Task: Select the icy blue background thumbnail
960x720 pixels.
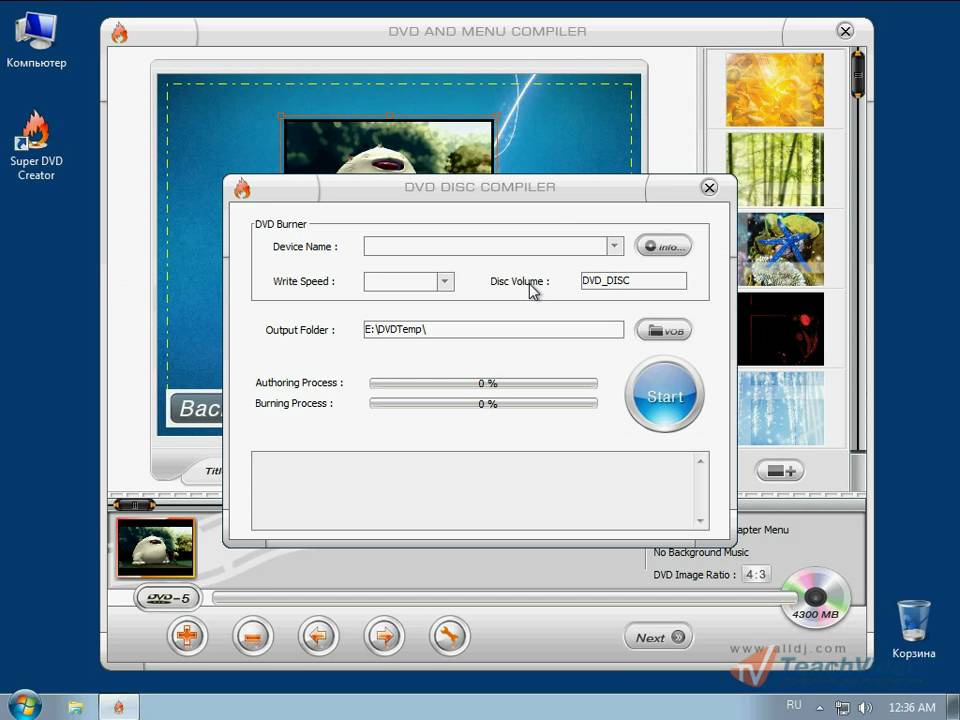Action: point(781,408)
